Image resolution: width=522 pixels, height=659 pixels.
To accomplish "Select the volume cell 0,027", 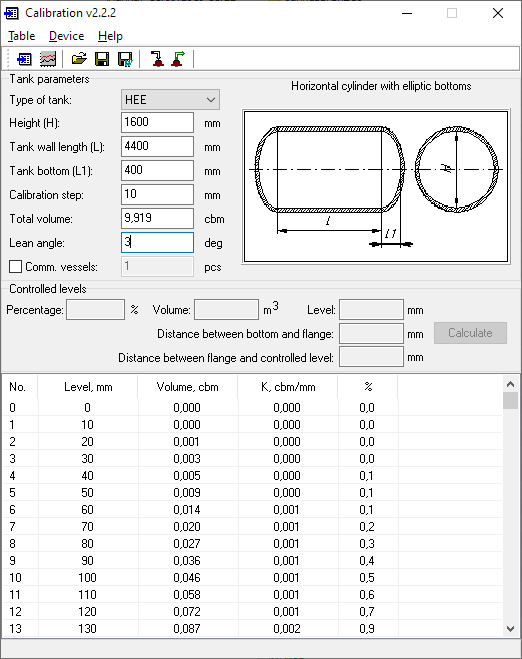I will 187,544.
